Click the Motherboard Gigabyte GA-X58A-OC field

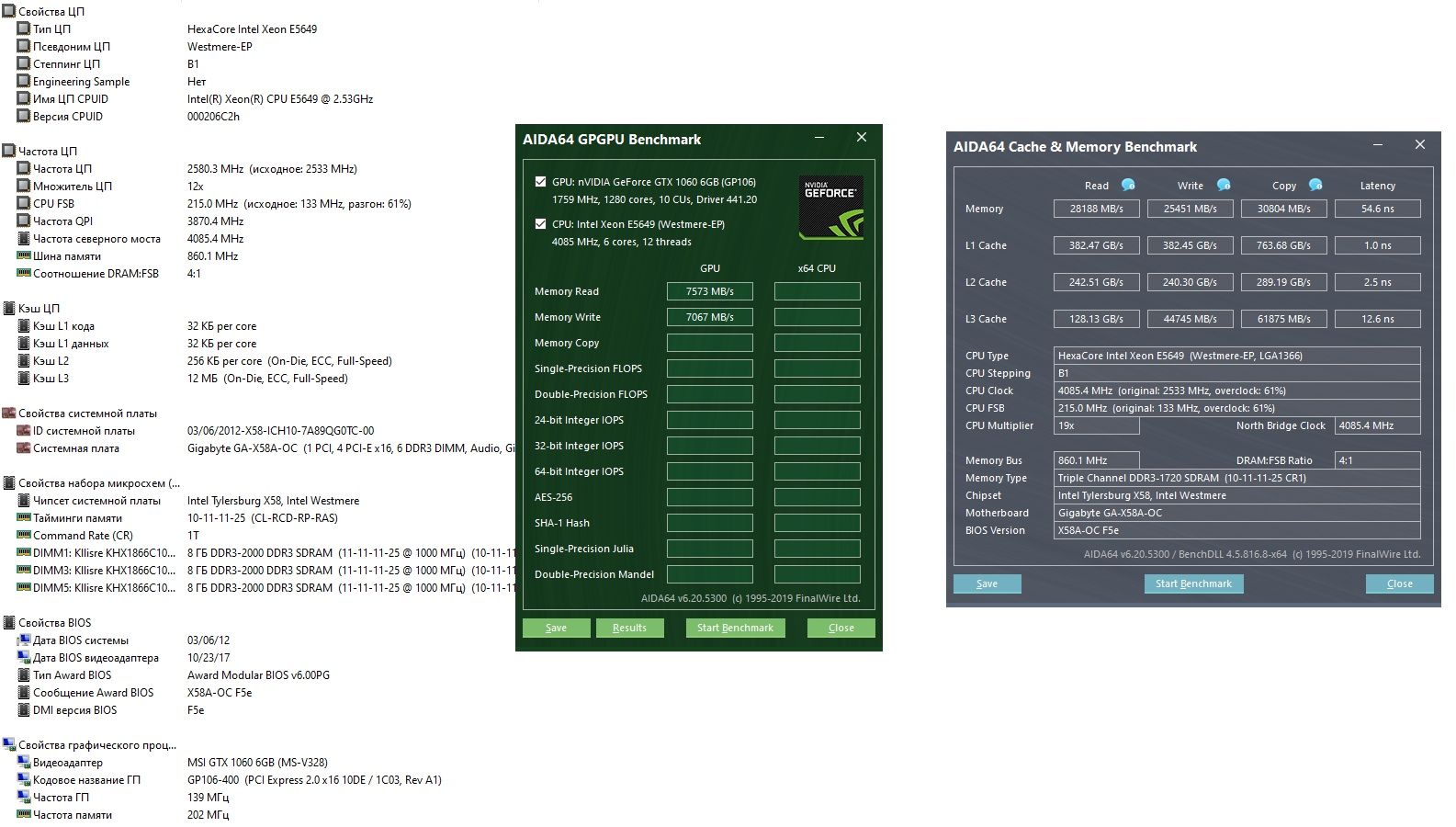pos(1237,513)
